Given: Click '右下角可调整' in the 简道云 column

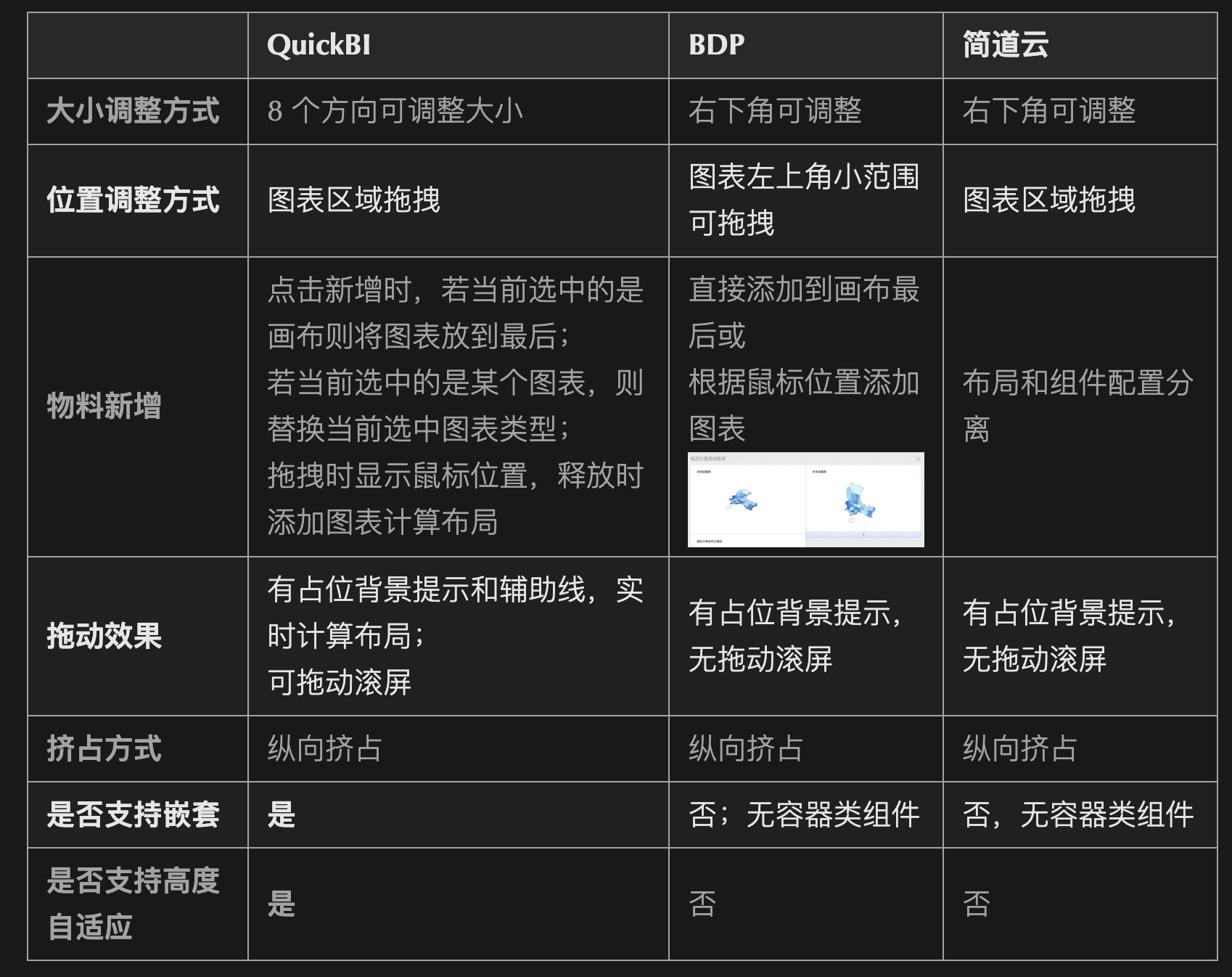Looking at the screenshot, I should [x=1049, y=111].
